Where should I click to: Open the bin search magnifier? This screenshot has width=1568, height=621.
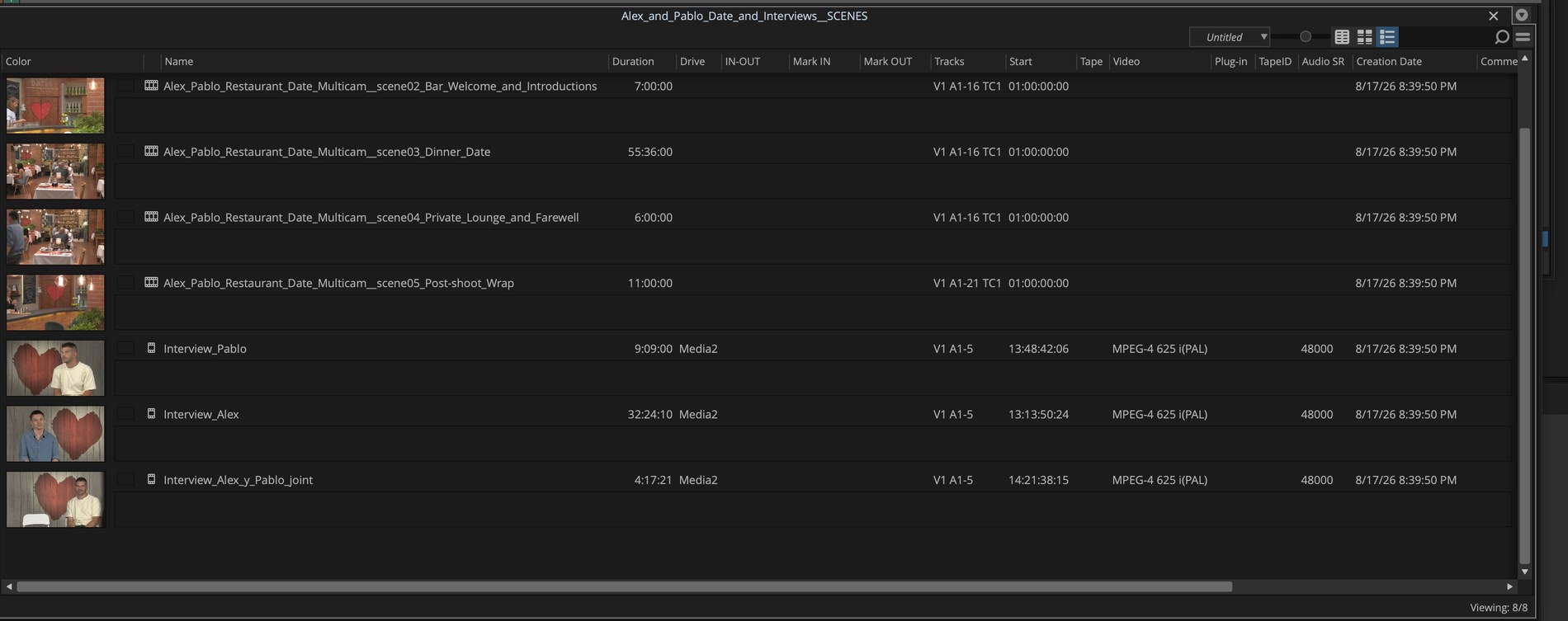pyautogui.click(x=1502, y=37)
